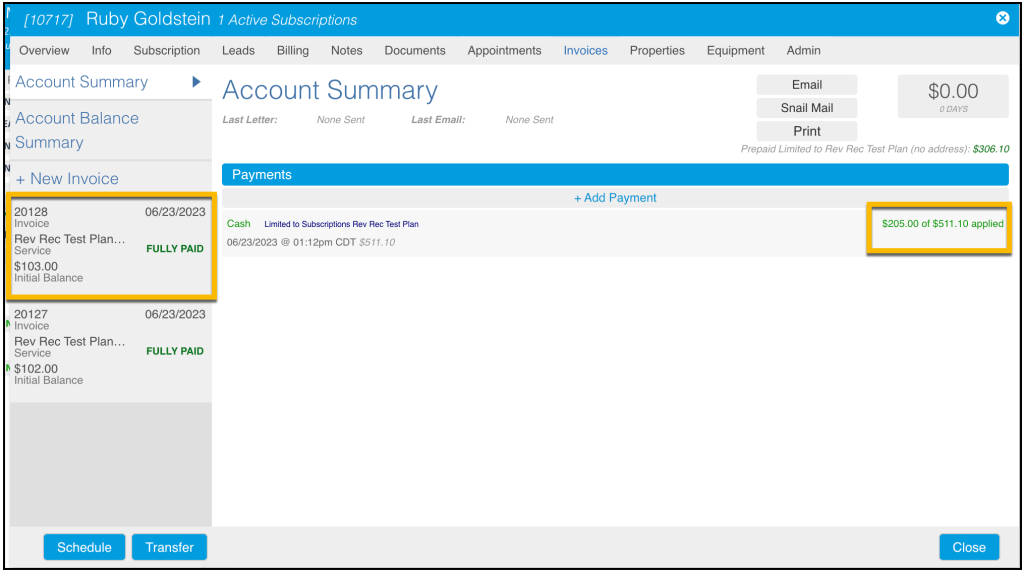Screen dimensions: 1024x573
Task: Open the Overview tab
Action: tap(44, 50)
